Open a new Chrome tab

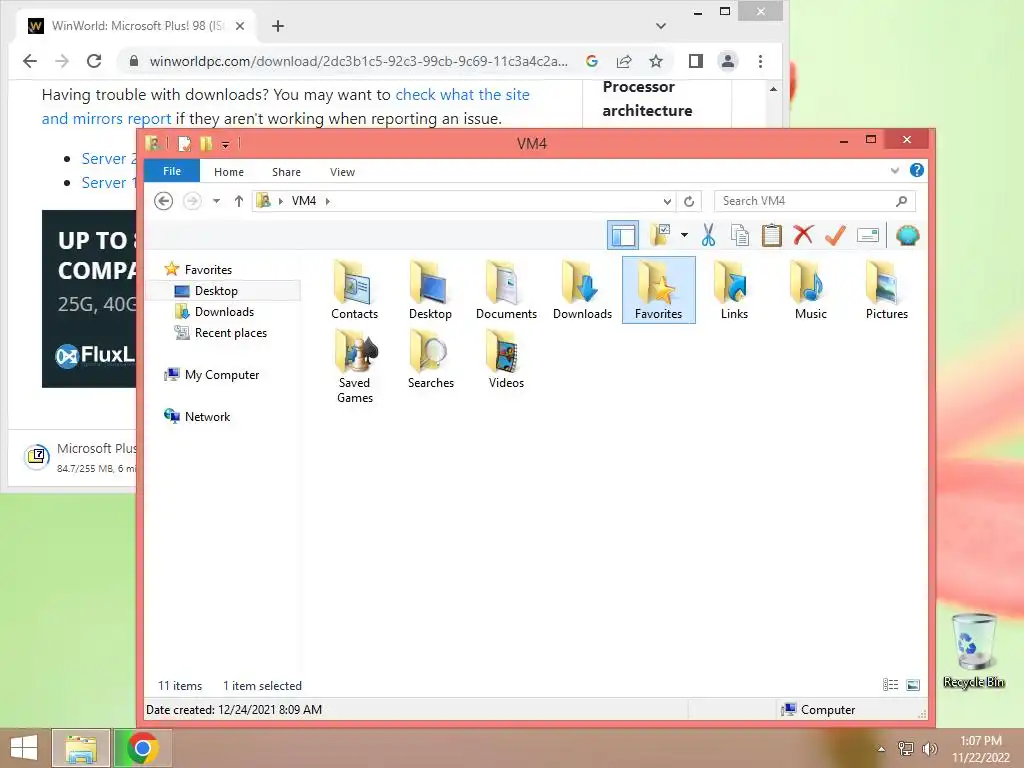pyautogui.click(x=278, y=25)
